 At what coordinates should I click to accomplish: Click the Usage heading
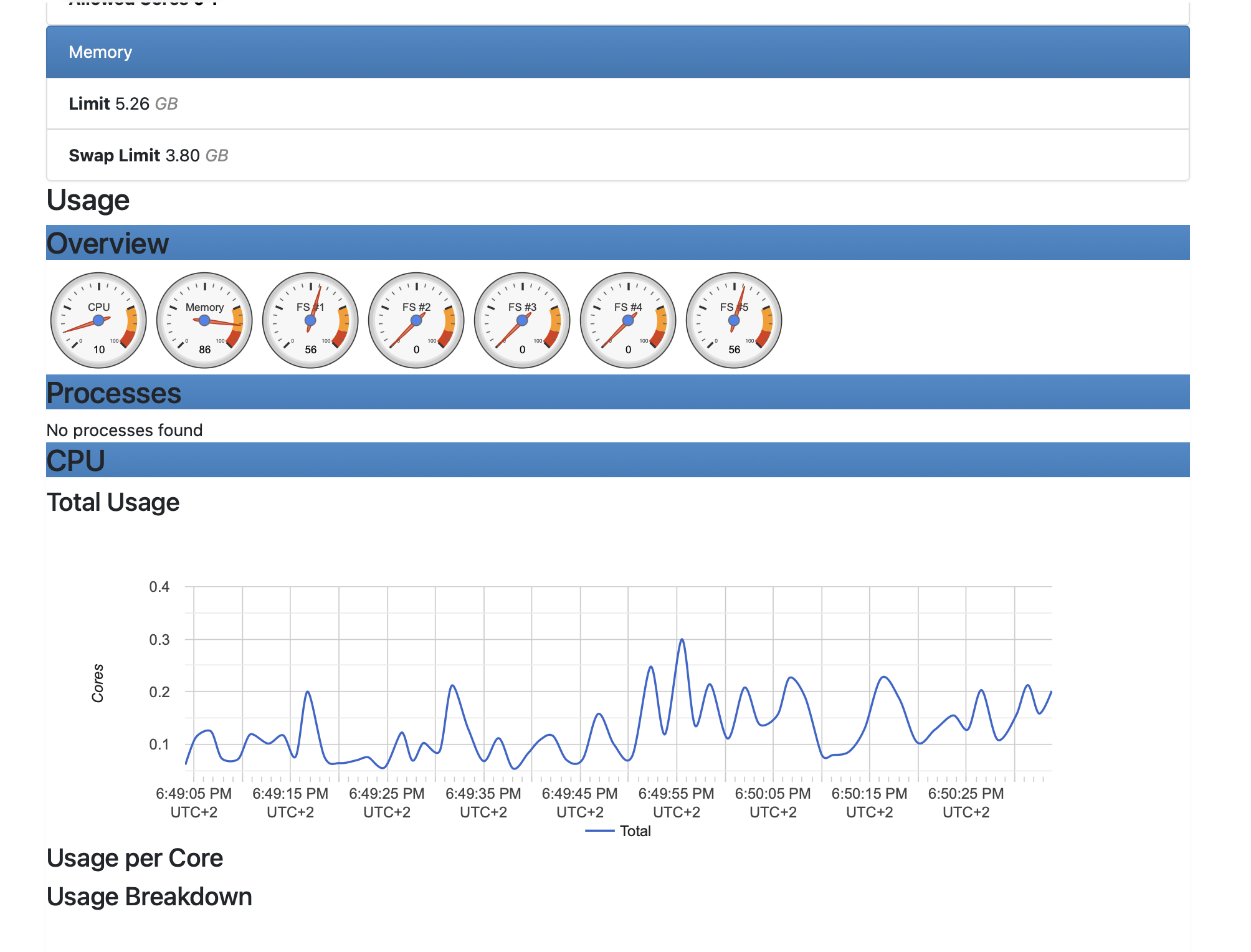point(88,201)
